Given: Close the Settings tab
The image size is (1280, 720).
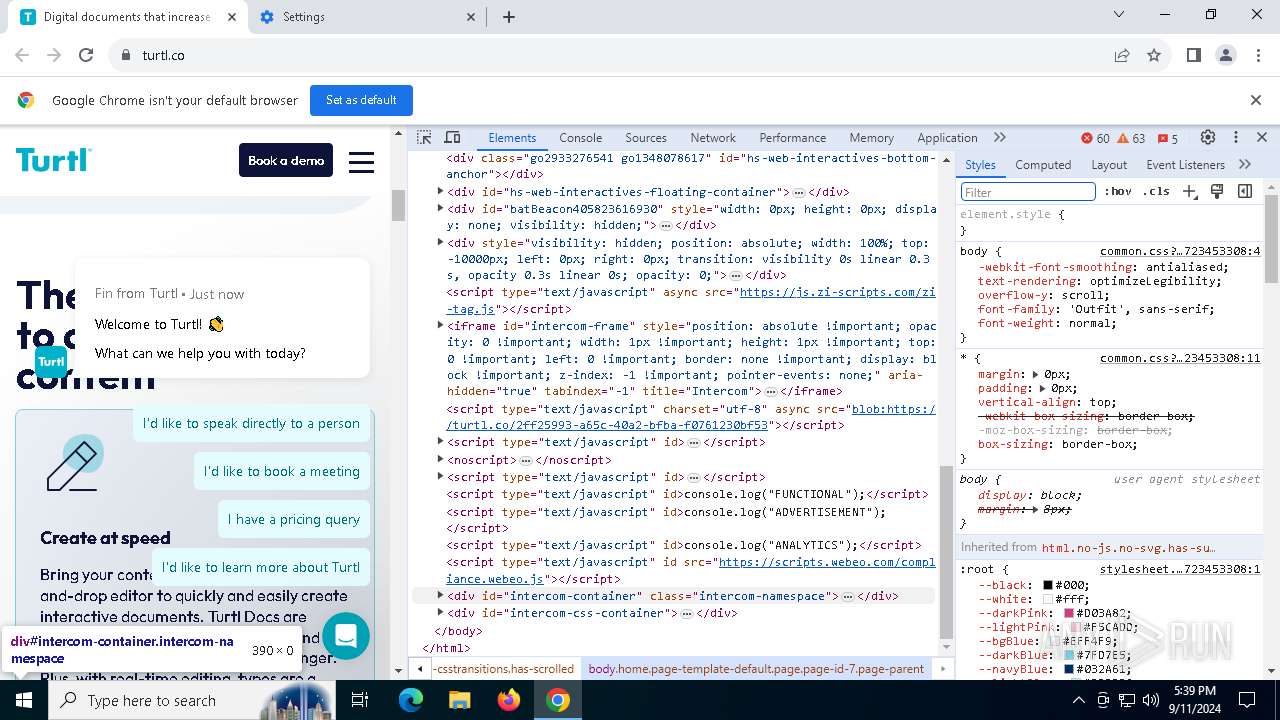Looking at the screenshot, I should pyautogui.click(x=472, y=17).
